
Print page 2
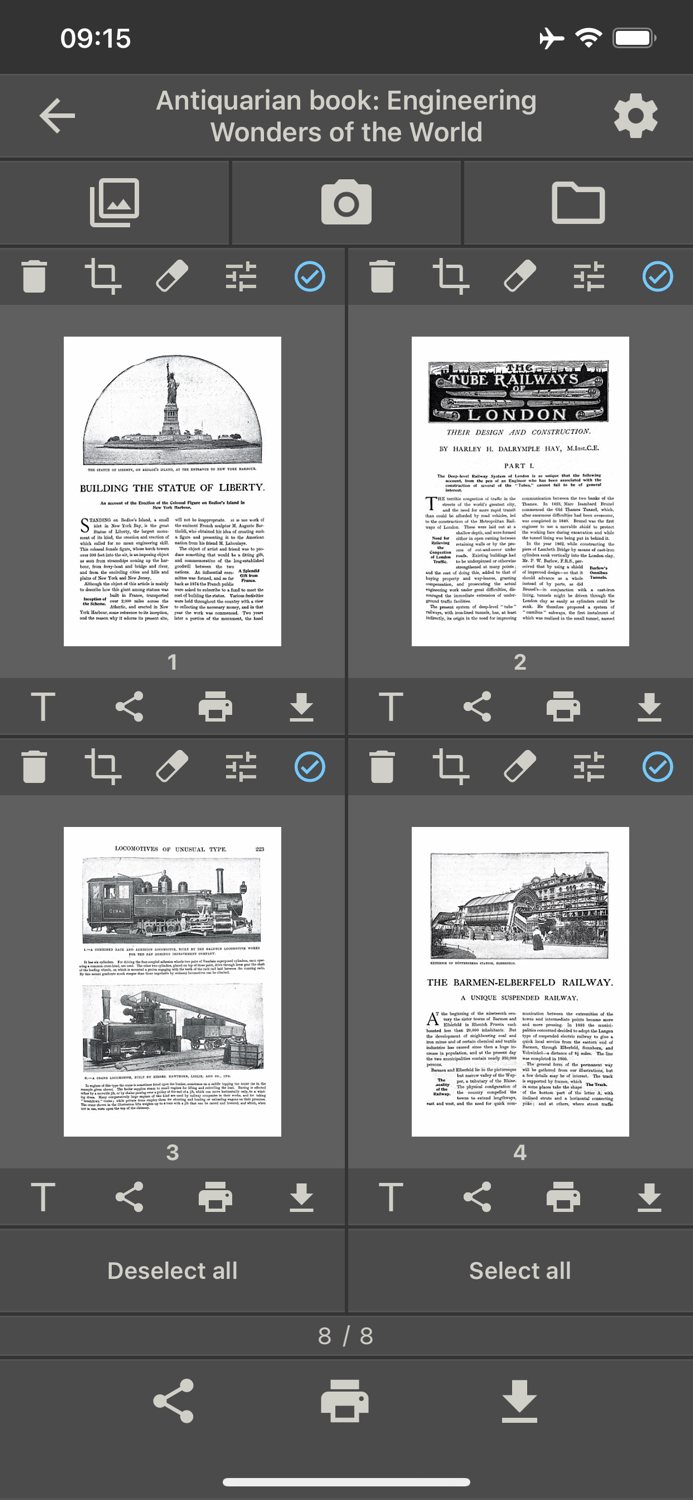[563, 707]
